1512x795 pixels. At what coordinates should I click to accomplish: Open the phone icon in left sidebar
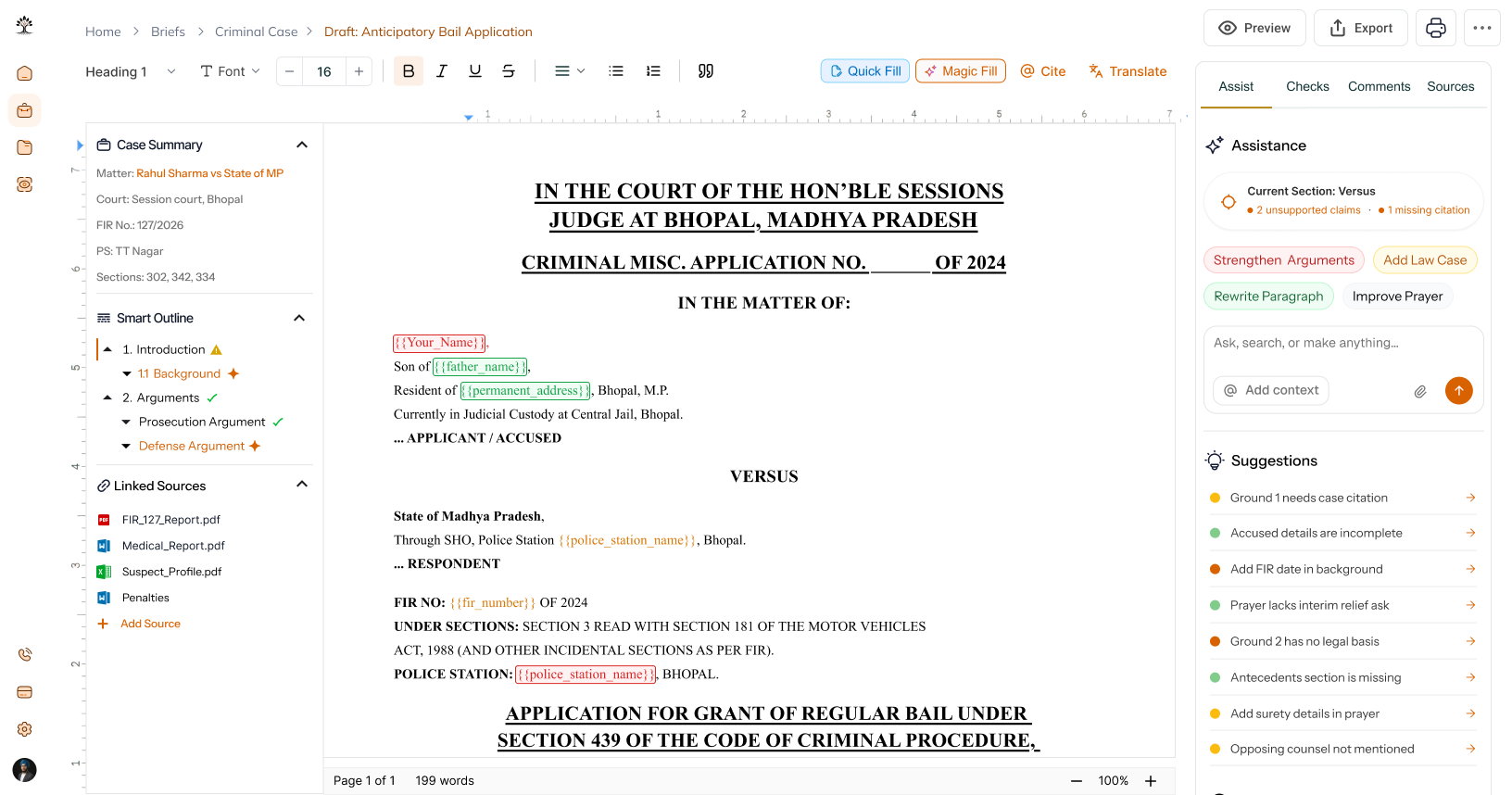click(25, 655)
